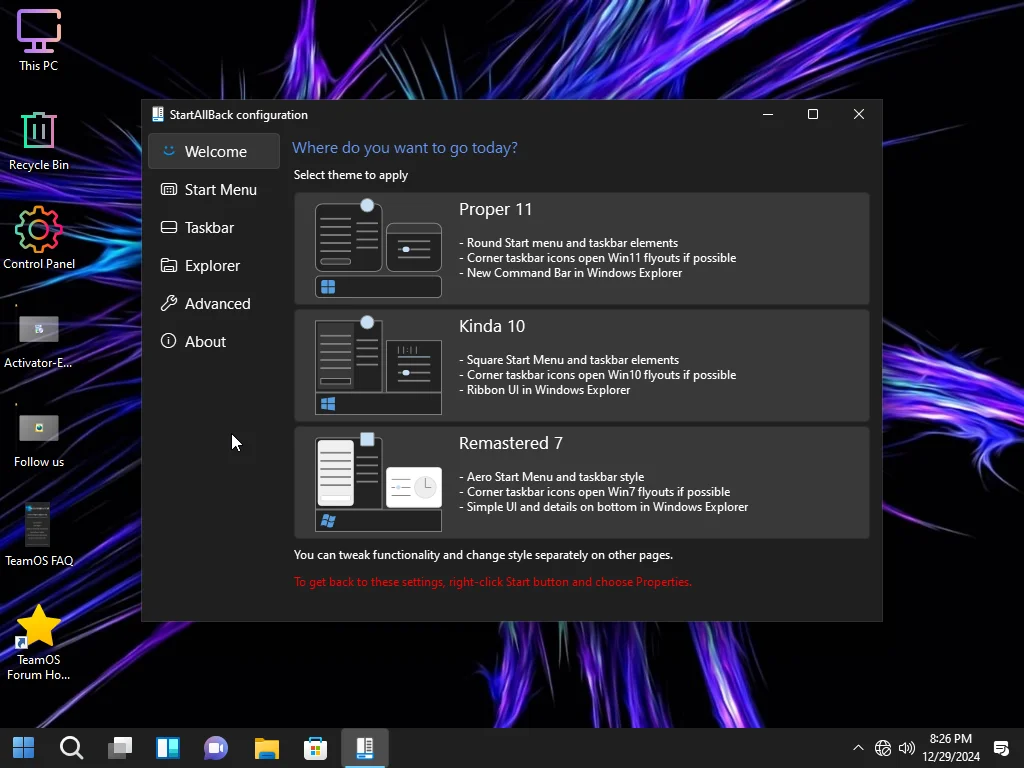Open Microsoft Store from taskbar
The height and width of the screenshot is (768, 1024).
point(315,748)
